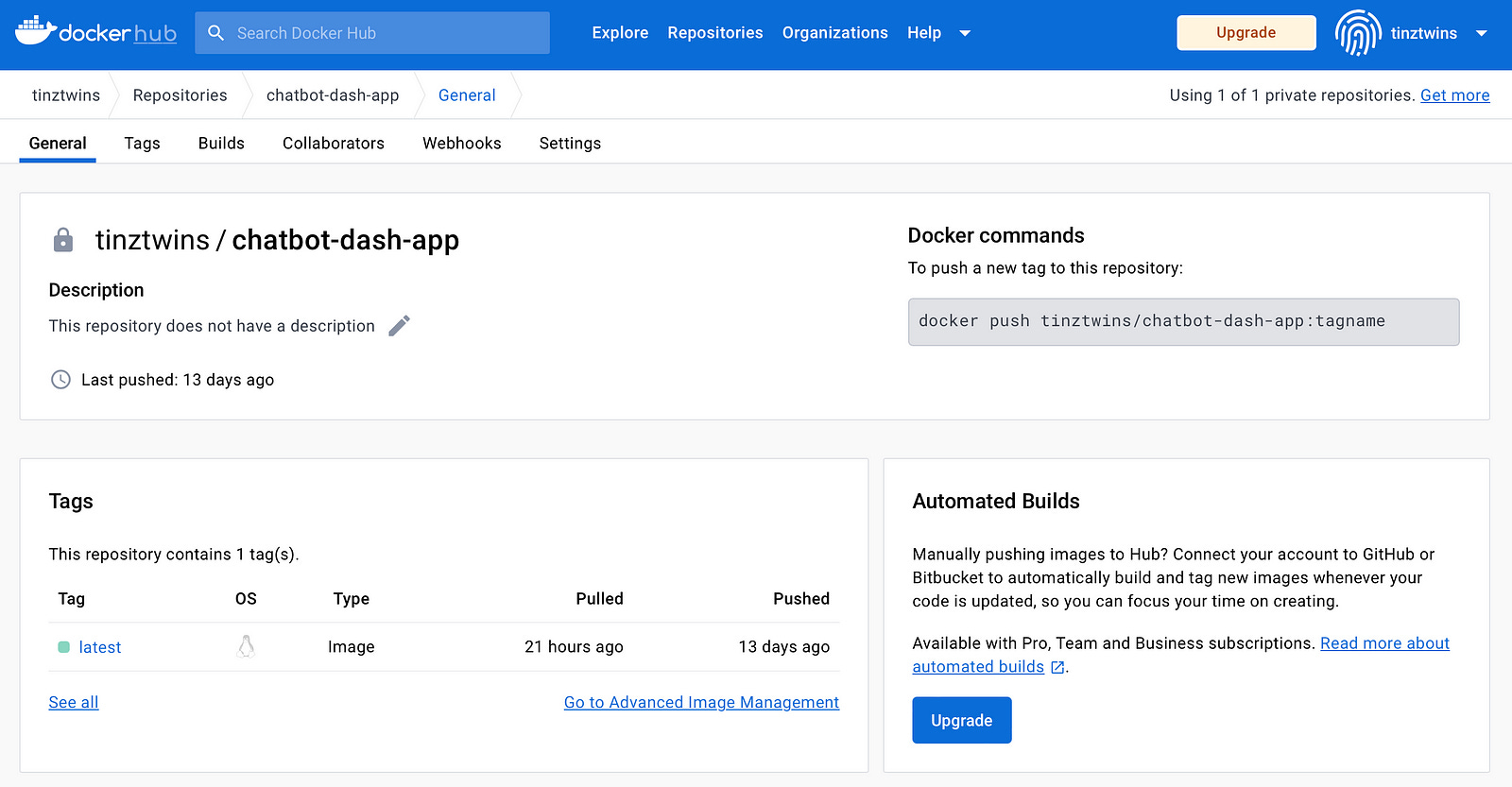This screenshot has width=1512, height=787.
Task: Click 'This repository does not have a description'
Action: 212,326
